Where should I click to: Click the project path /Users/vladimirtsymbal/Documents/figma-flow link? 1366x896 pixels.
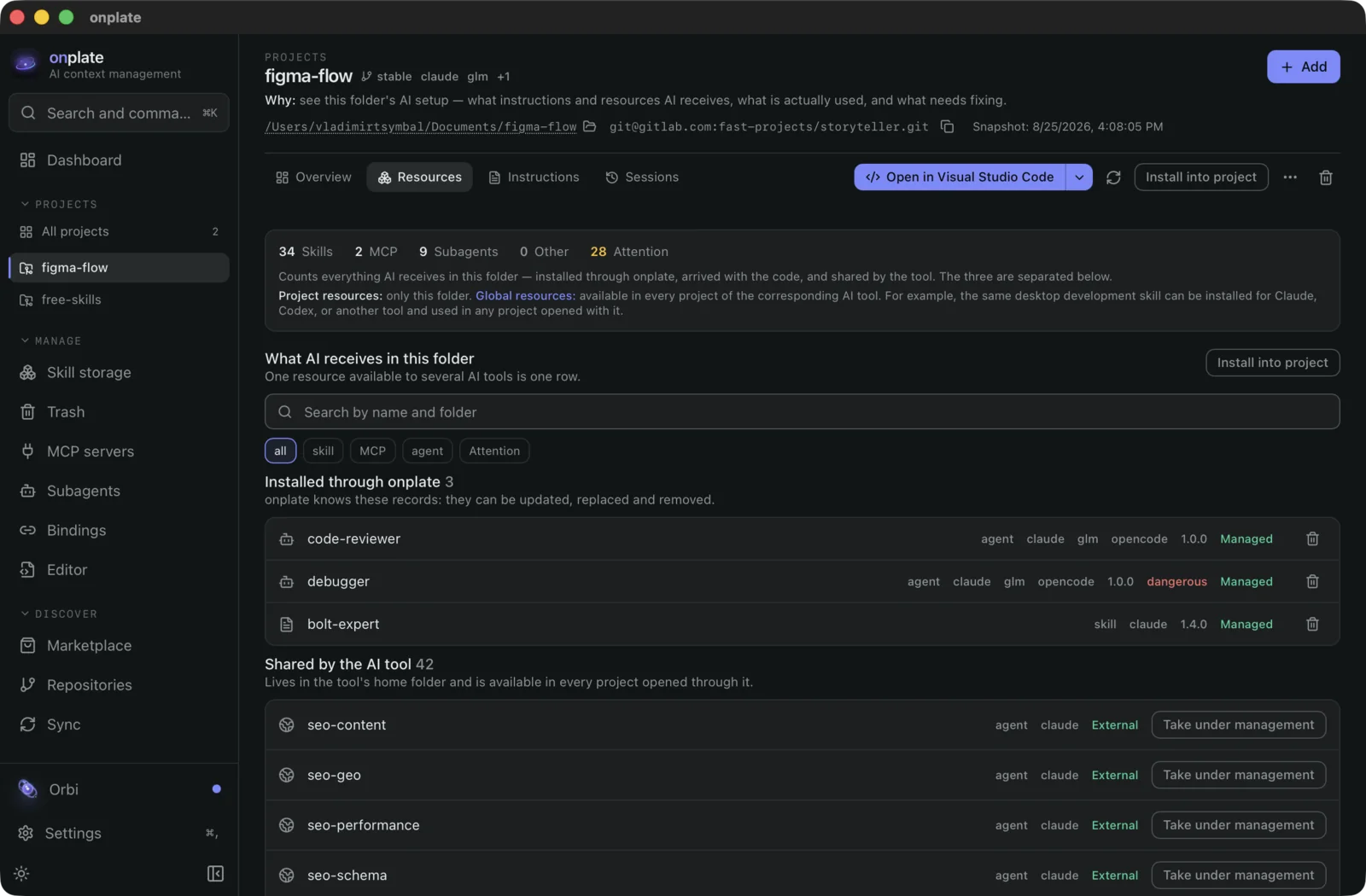coord(421,127)
